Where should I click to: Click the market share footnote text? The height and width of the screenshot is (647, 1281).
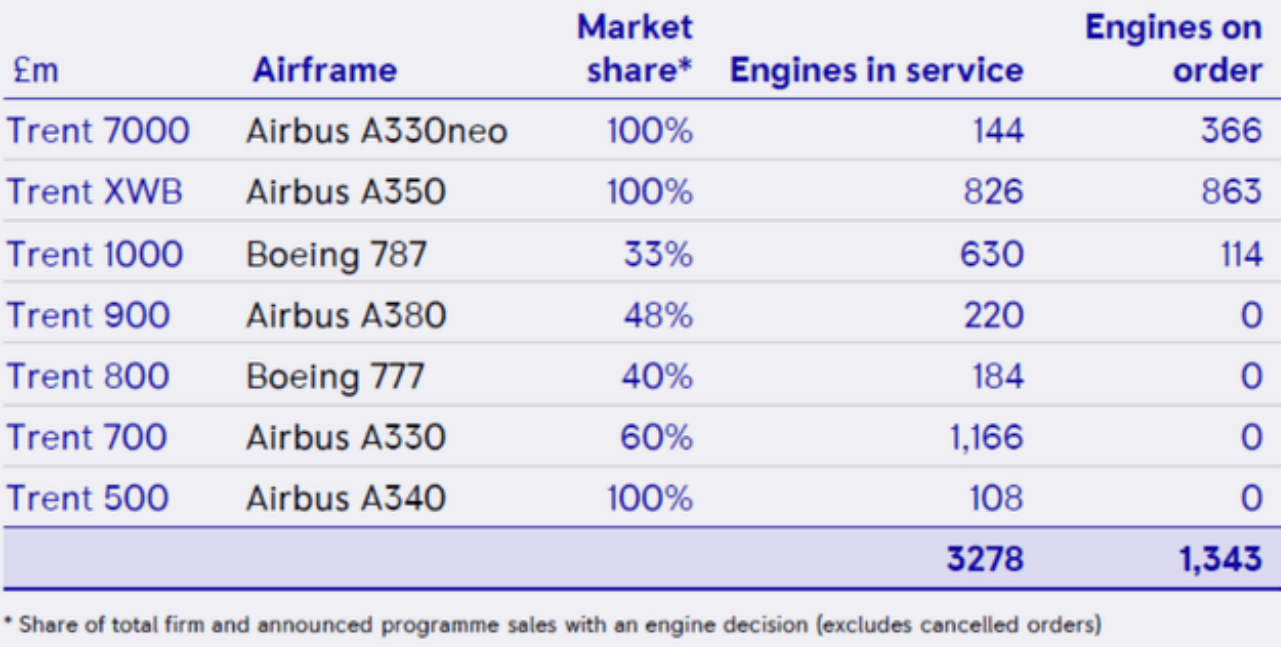[553, 626]
